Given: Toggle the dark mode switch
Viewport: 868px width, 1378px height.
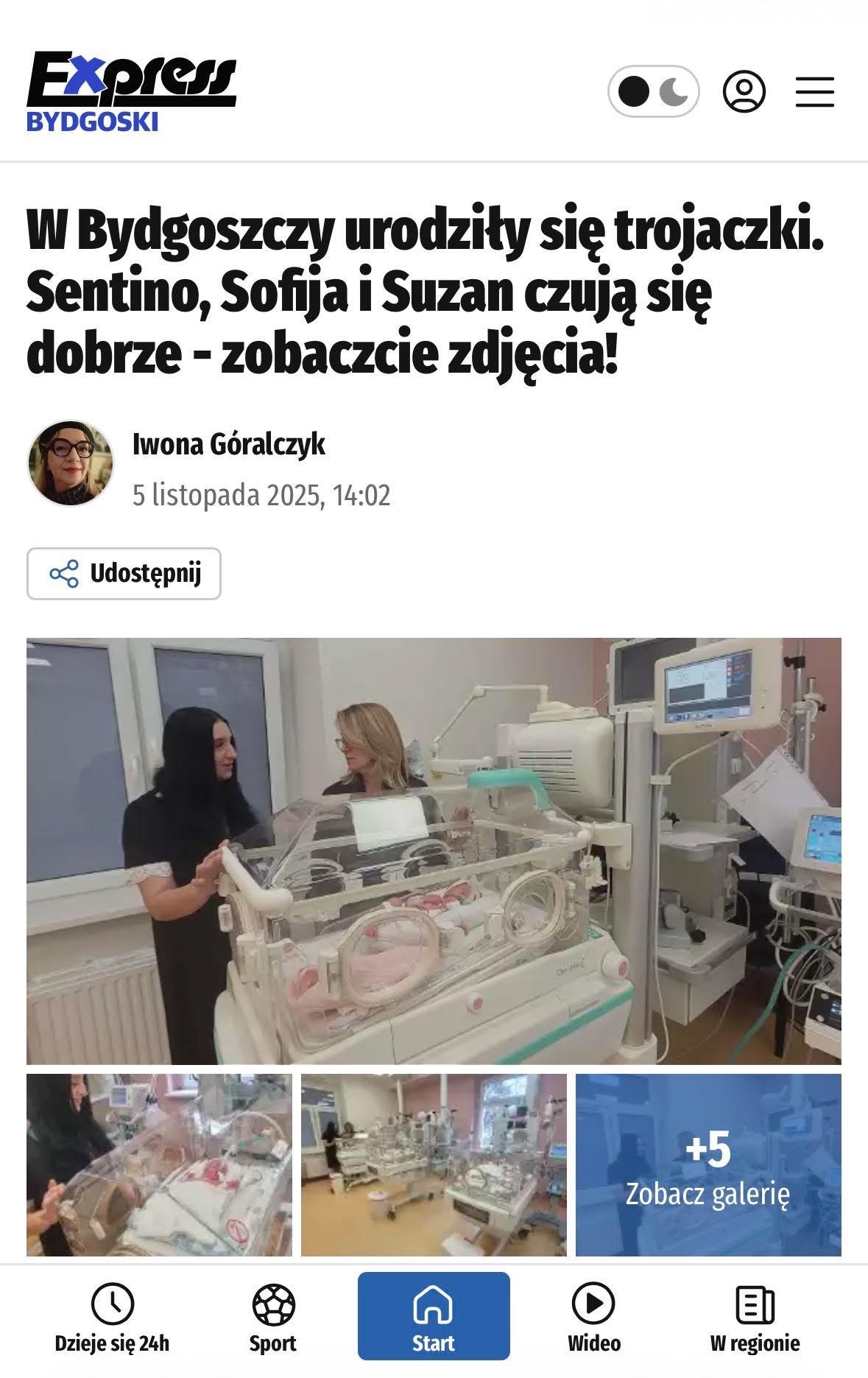Looking at the screenshot, I should click(x=653, y=92).
